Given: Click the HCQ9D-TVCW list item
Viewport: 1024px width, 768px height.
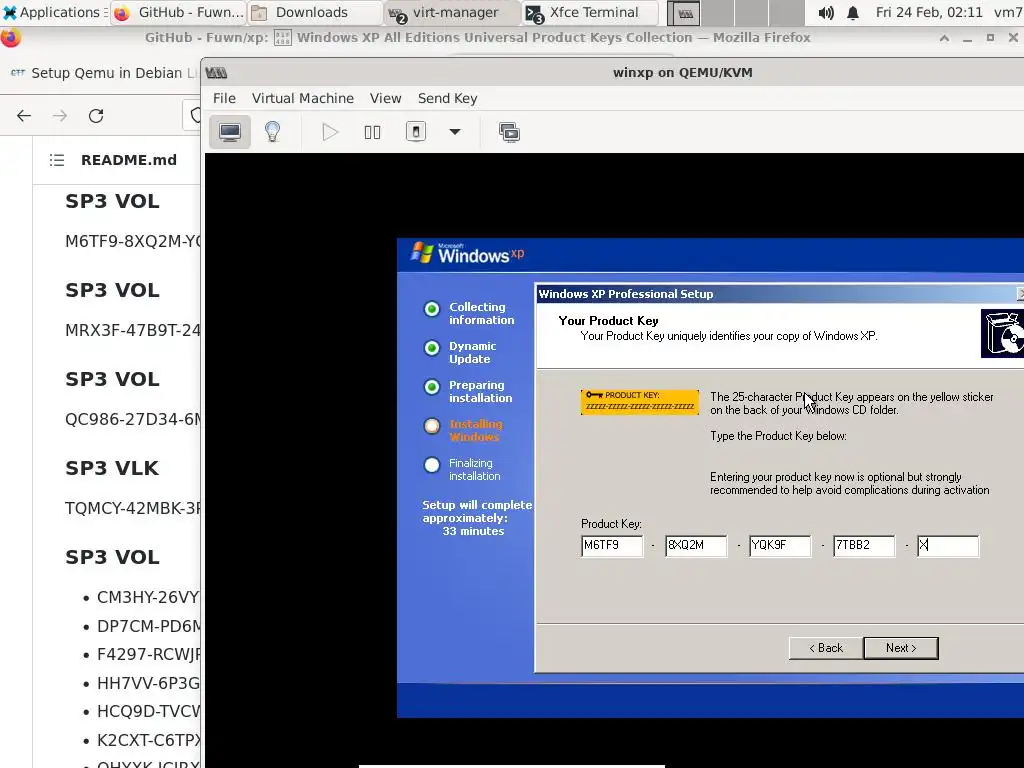Looking at the screenshot, I should (x=149, y=711).
